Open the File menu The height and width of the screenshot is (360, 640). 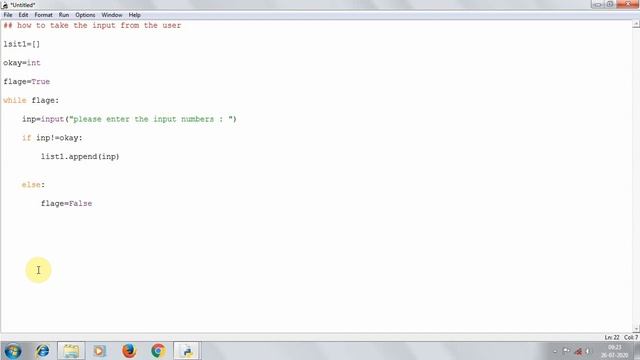click(8, 15)
